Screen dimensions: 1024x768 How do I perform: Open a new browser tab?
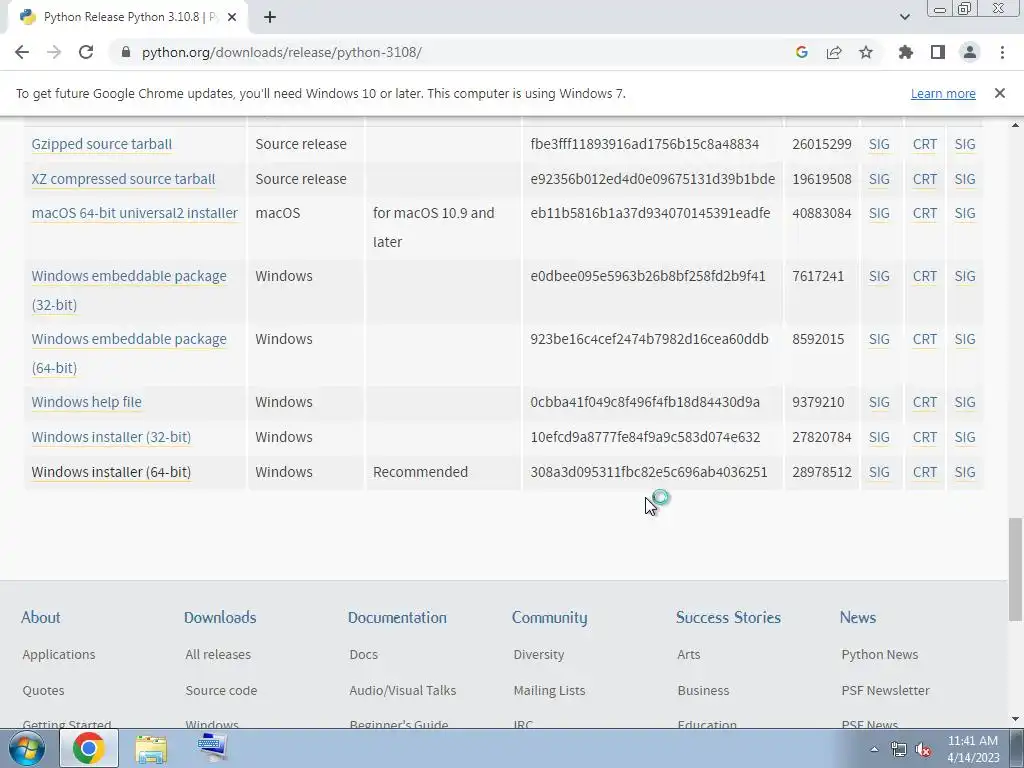pos(270,17)
